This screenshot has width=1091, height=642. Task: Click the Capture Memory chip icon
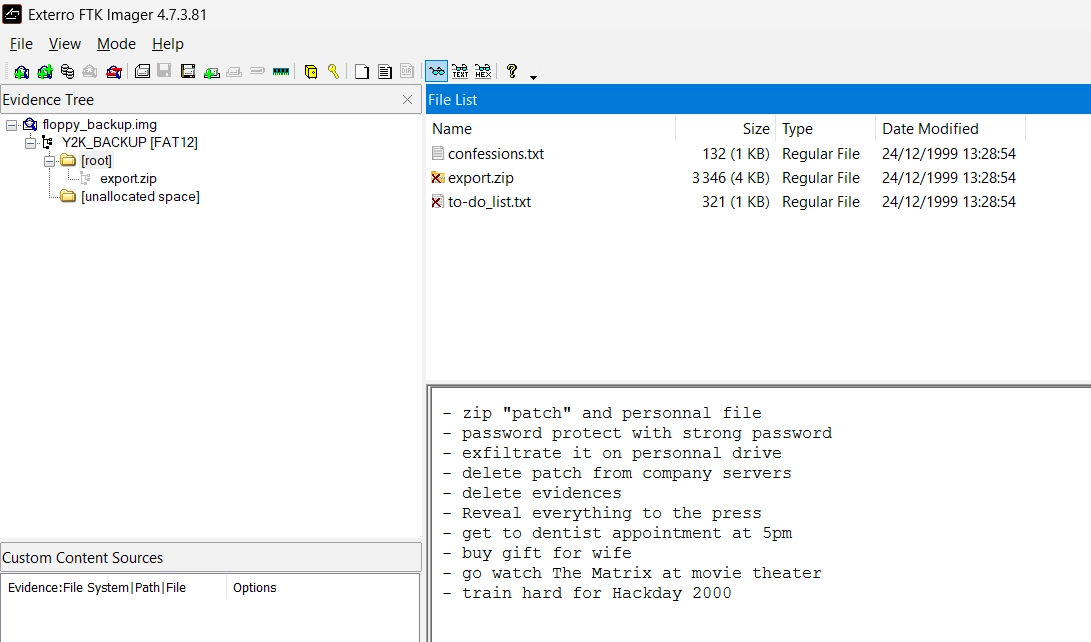pyautogui.click(x=281, y=72)
